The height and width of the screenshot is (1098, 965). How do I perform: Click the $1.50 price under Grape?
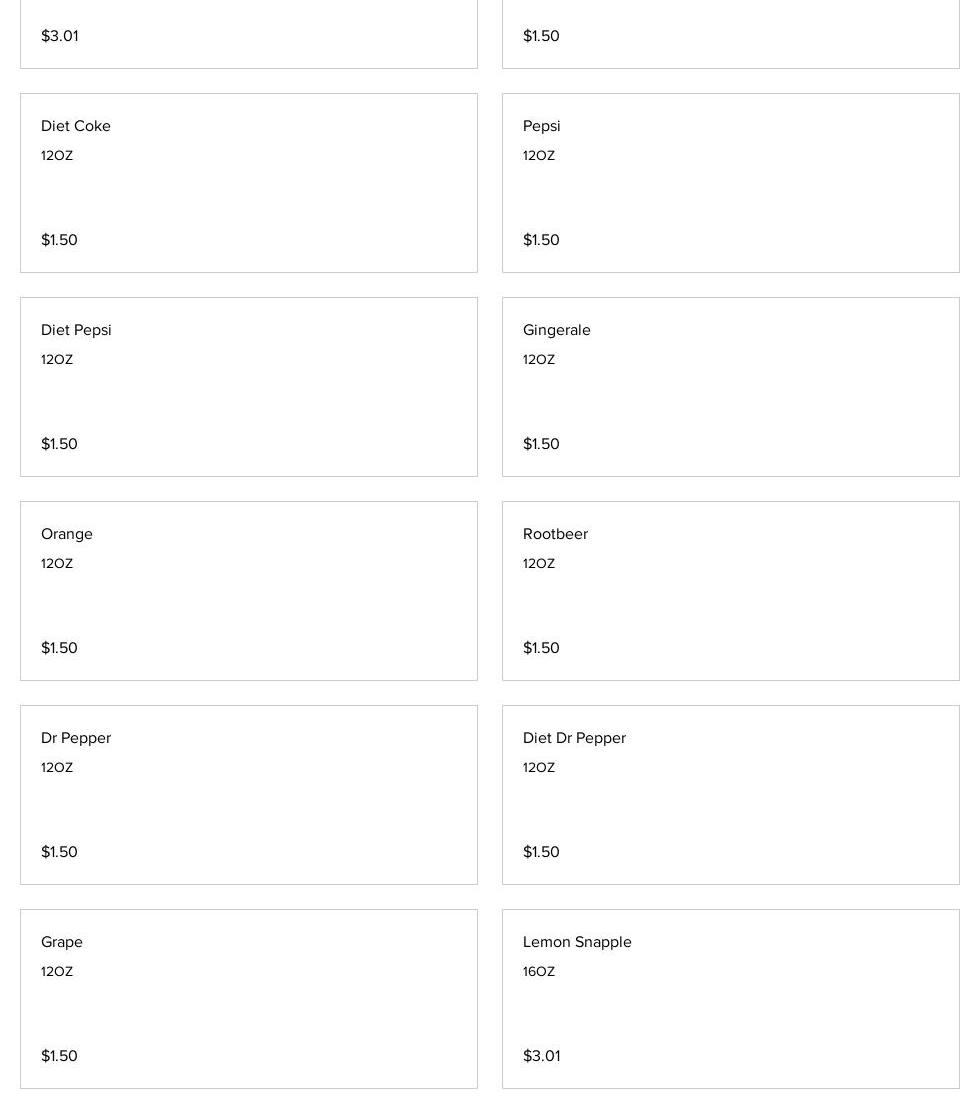click(x=59, y=1056)
